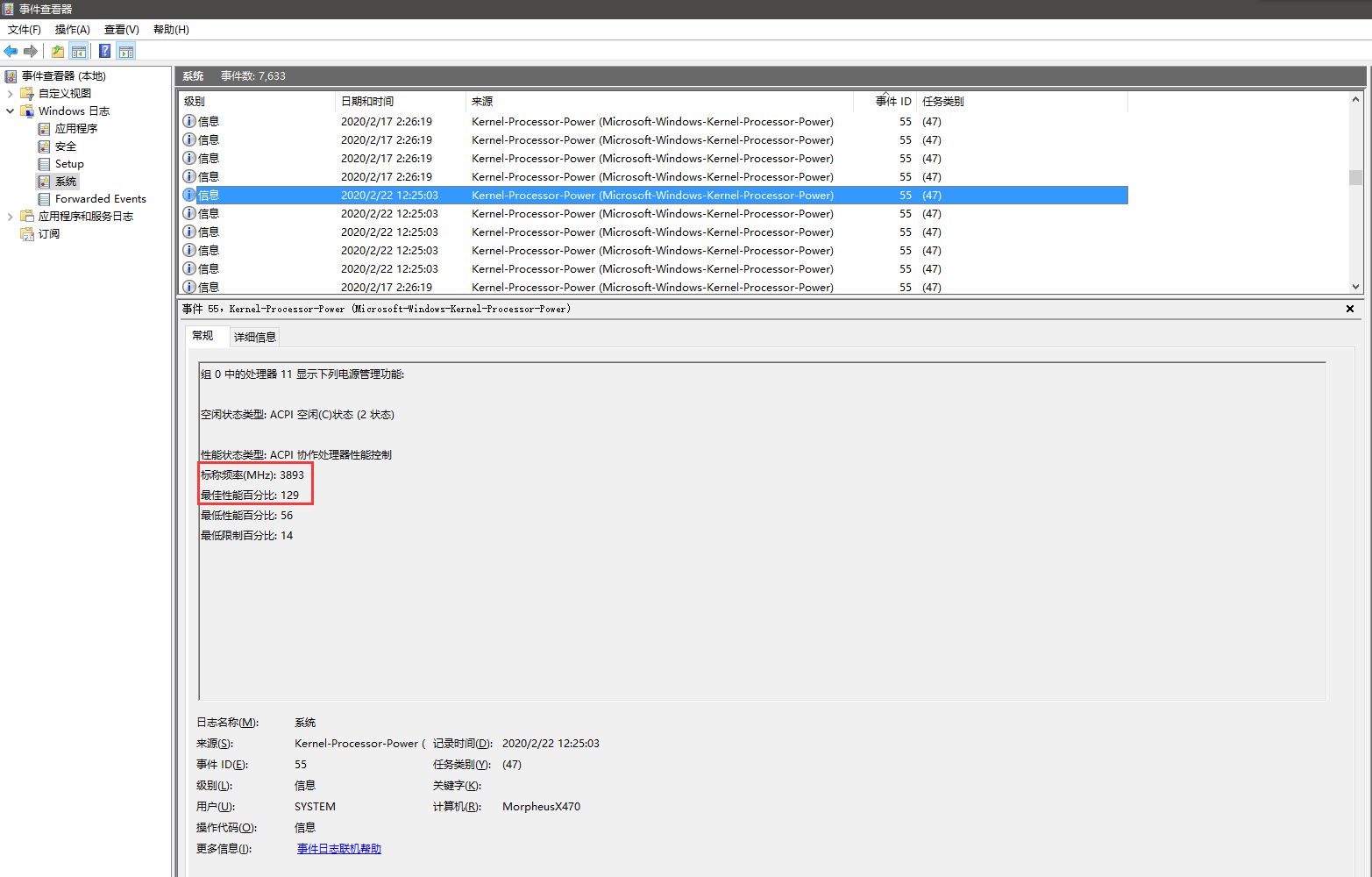Select the 安全 log icon in the tree
This screenshot has width=1372, height=877.
pyautogui.click(x=44, y=146)
